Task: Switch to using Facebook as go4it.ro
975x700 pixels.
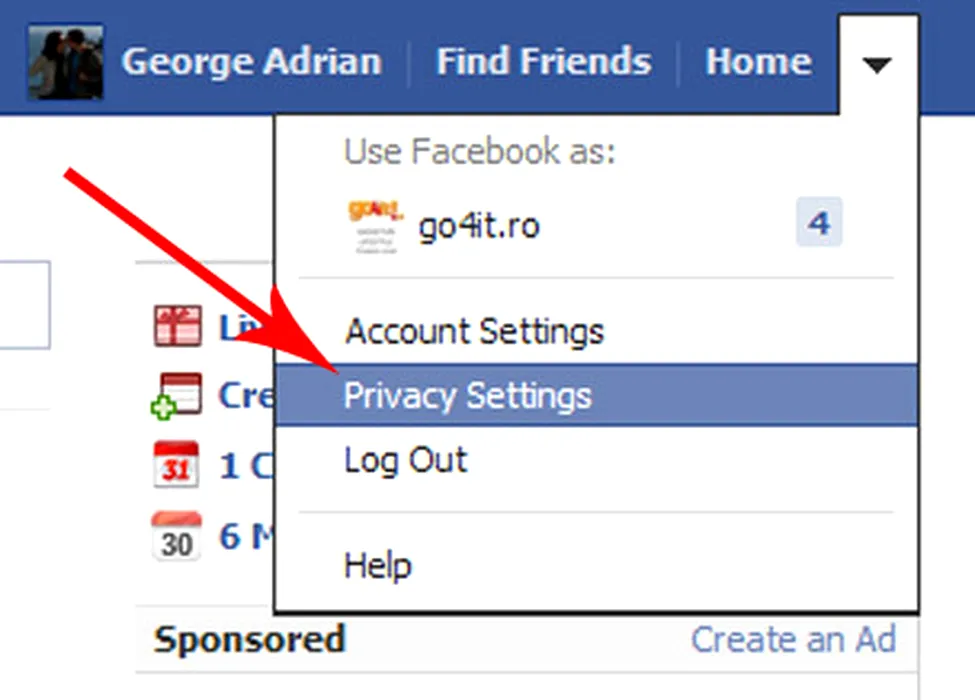Action: coord(478,226)
